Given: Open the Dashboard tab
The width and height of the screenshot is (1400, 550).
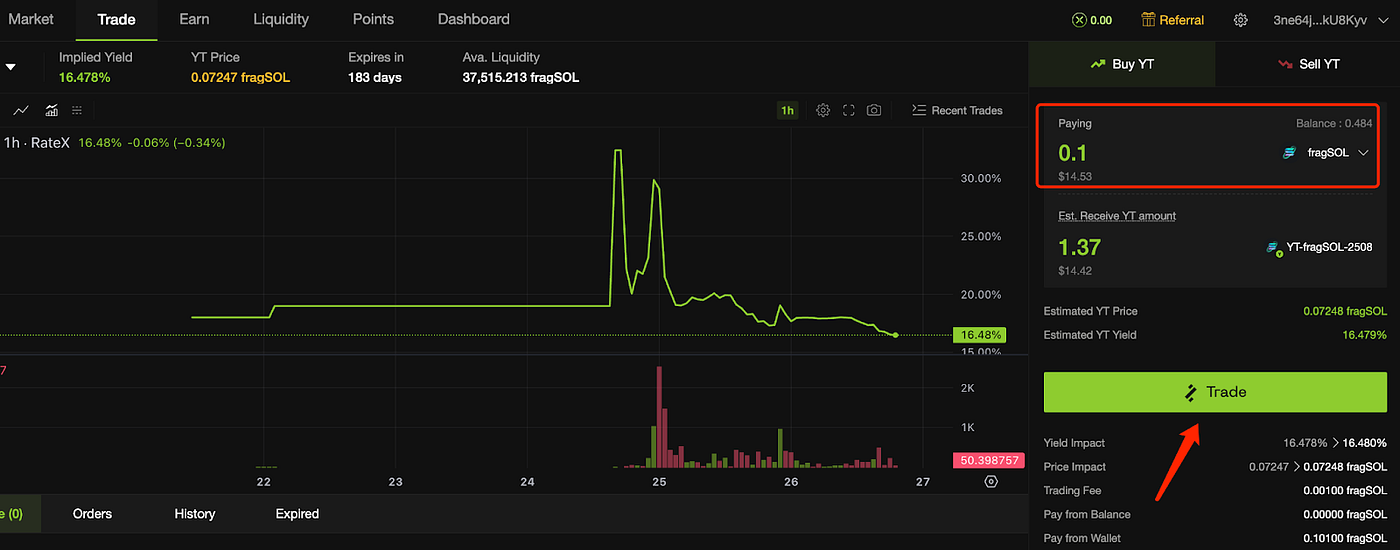Looking at the screenshot, I should [474, 19].
